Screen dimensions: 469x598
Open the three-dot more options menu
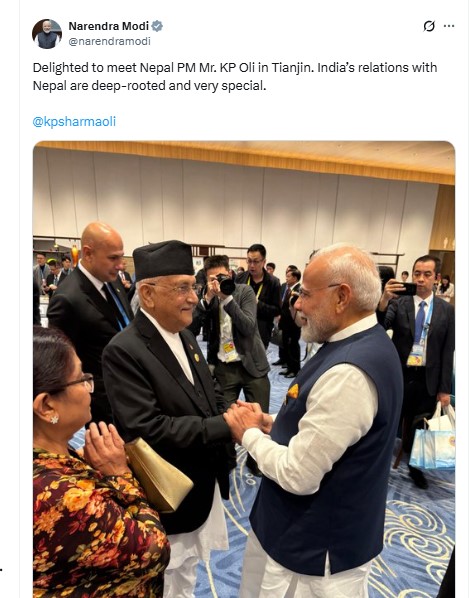(x=449, y=26)
